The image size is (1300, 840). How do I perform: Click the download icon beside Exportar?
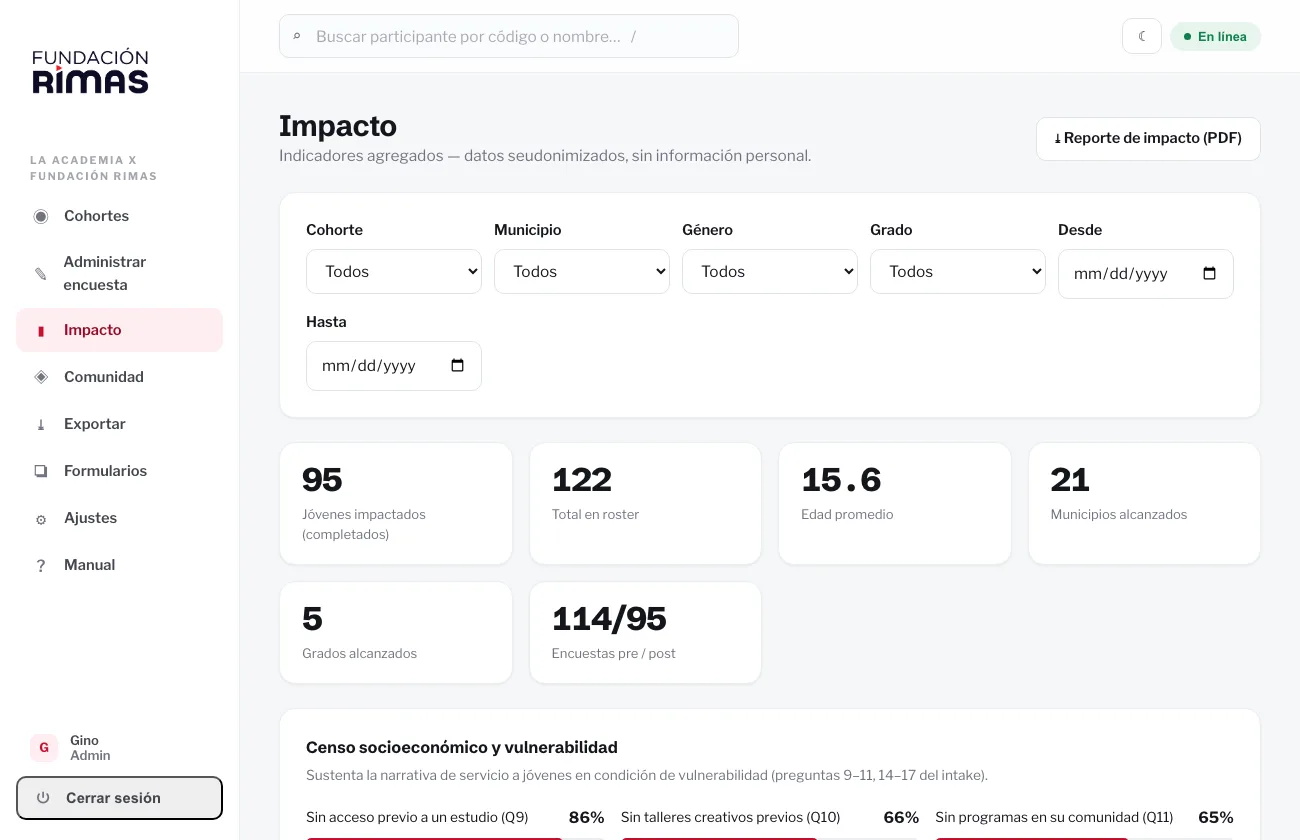(41, 424)
